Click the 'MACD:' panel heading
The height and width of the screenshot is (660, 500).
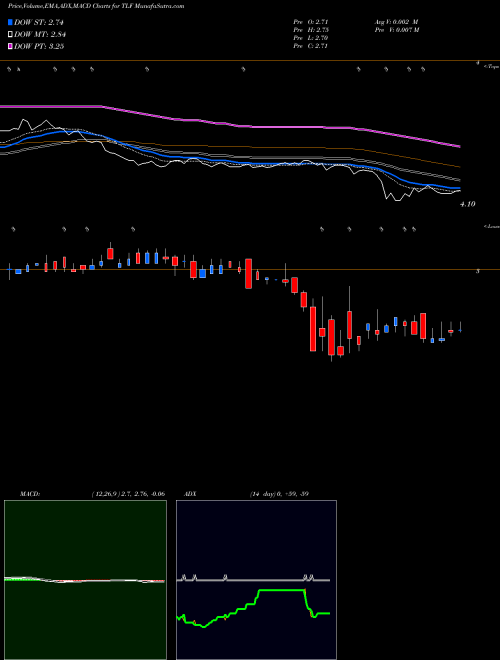pyautogui.click(x=29, y=494)
